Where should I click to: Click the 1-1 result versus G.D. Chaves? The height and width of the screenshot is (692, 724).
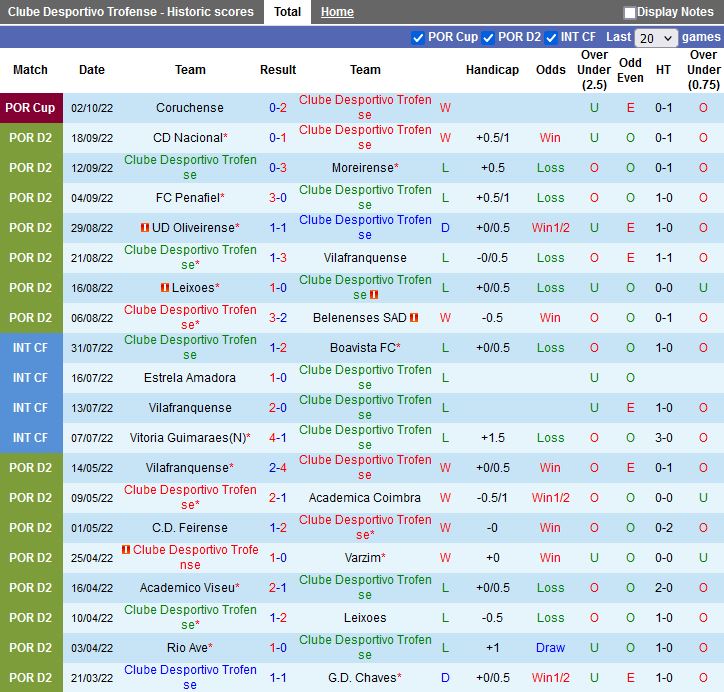point(278,678)
